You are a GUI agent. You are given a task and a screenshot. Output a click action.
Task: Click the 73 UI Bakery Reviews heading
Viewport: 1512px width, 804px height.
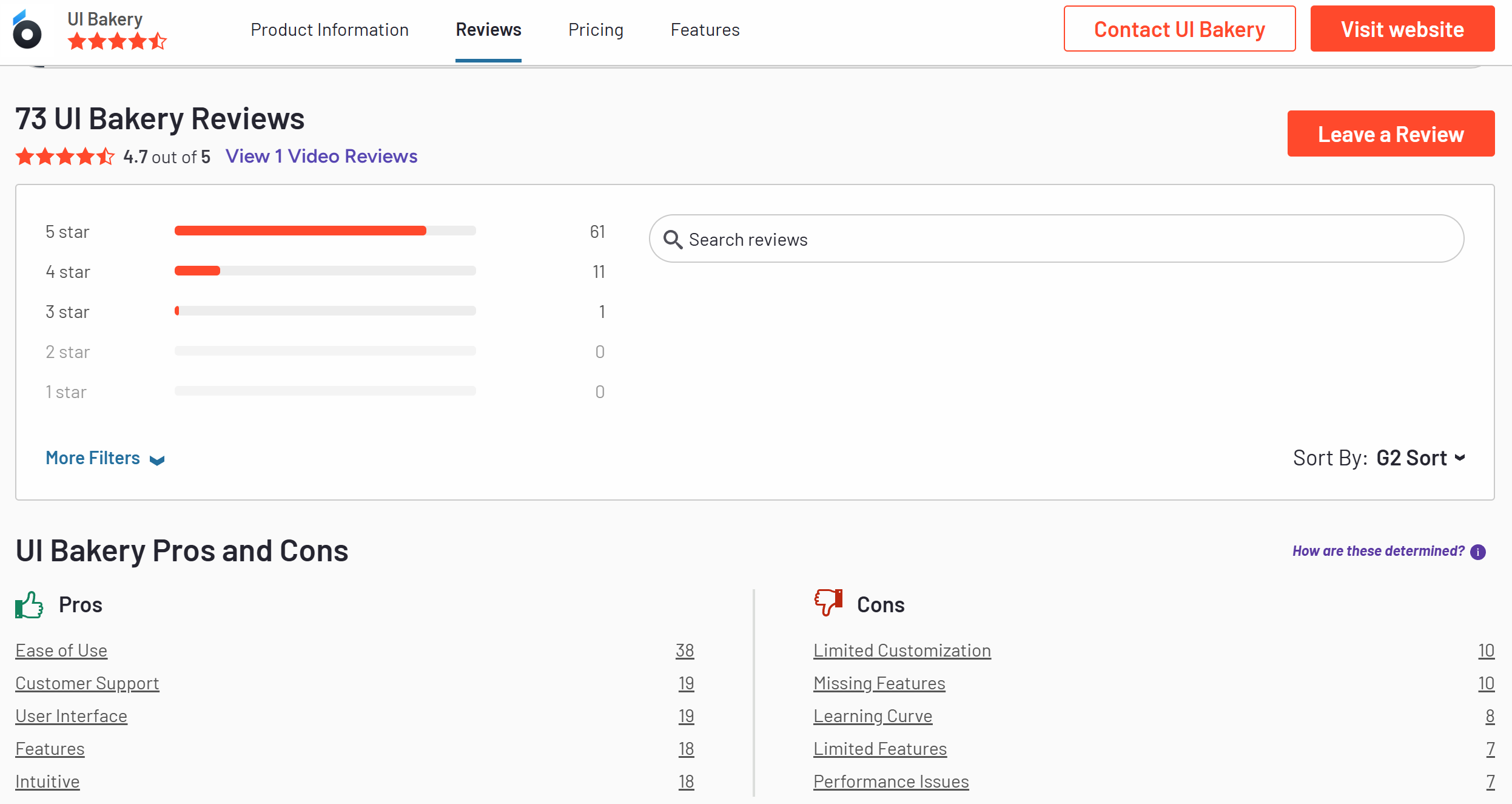[x=160, y=118]
